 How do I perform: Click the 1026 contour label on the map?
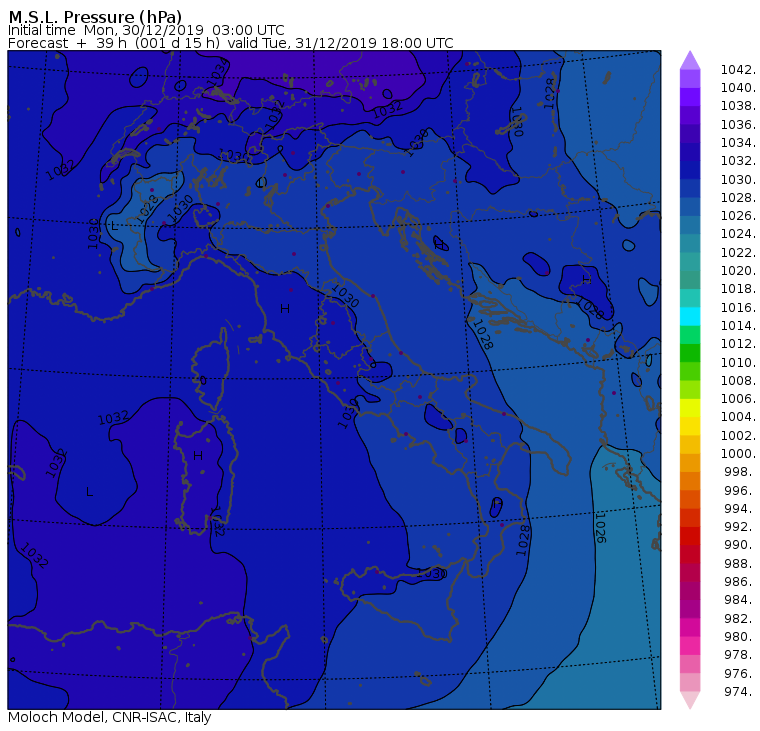[600, 528]
